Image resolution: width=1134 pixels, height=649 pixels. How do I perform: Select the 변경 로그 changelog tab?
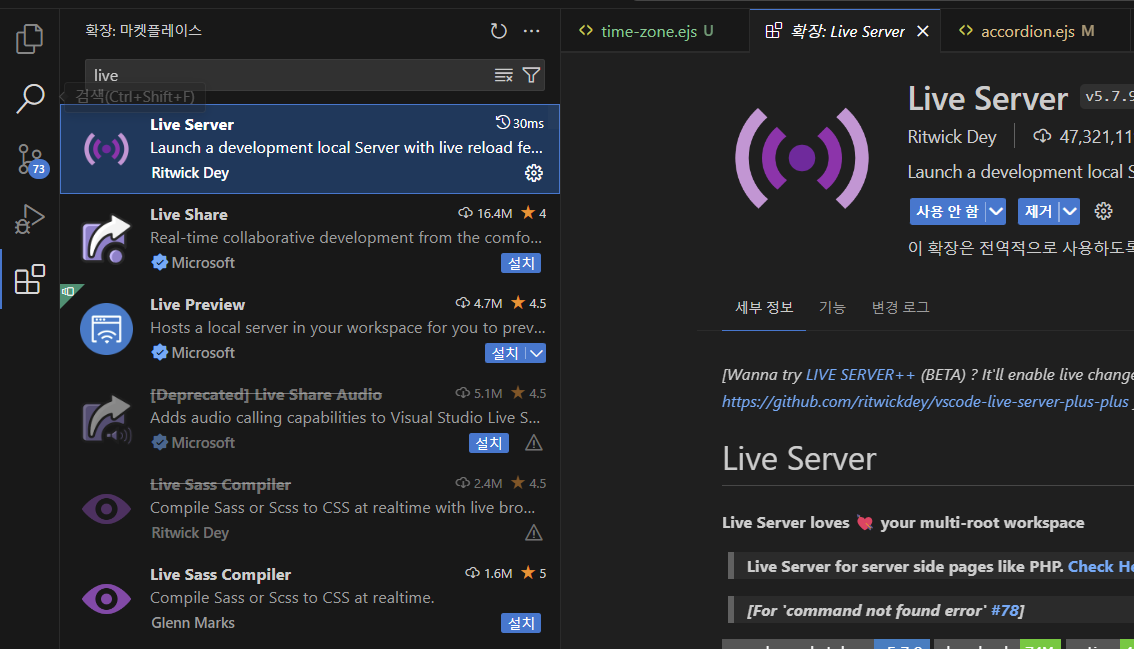(900, 307)
